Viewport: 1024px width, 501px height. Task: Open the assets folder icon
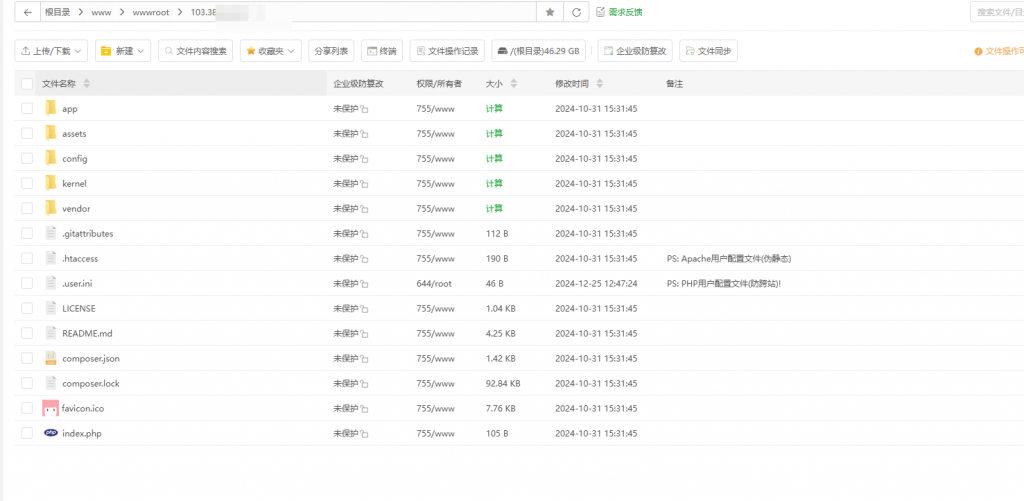click(51, 133)
